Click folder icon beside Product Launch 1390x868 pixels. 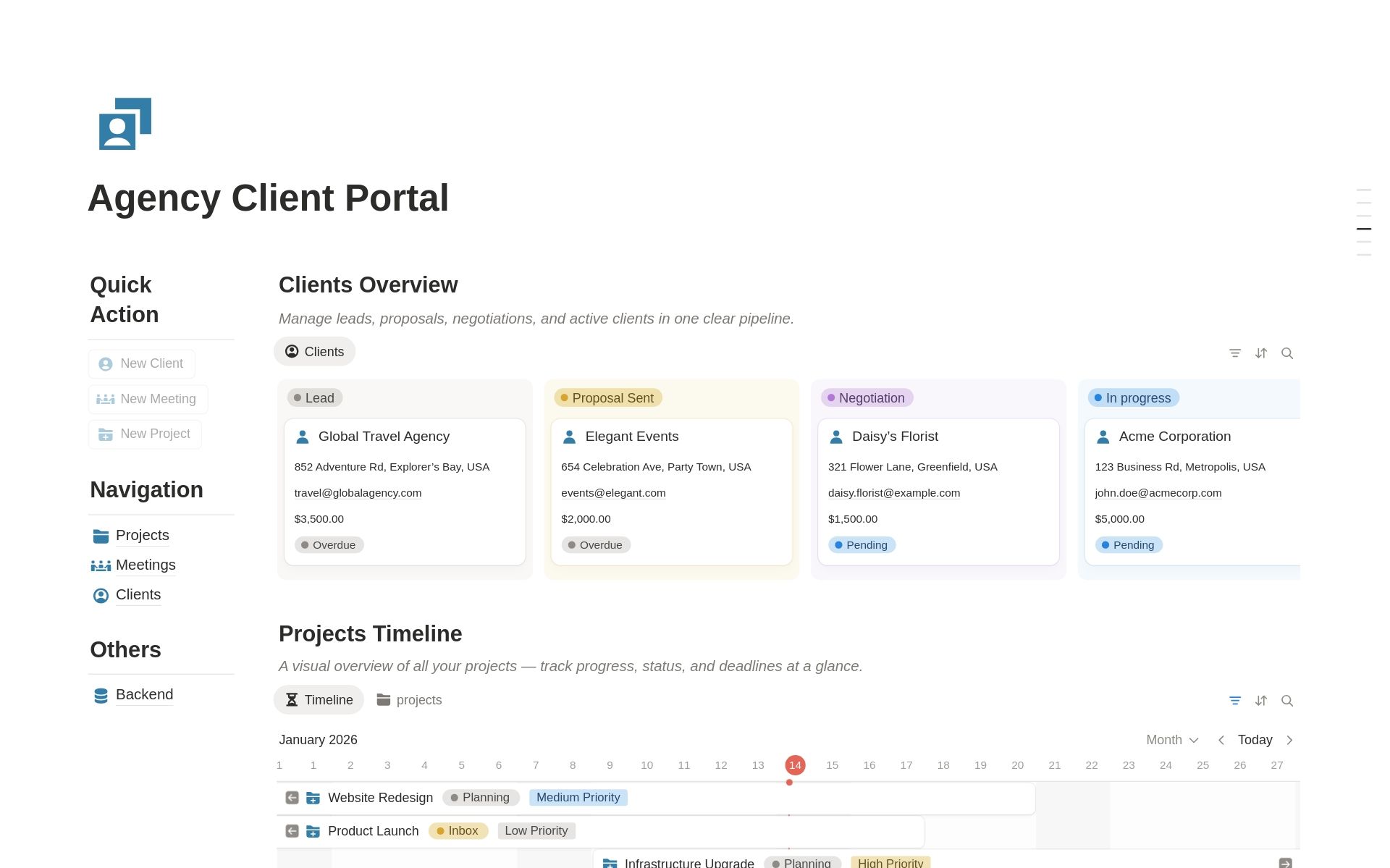(x=313, y=831)
